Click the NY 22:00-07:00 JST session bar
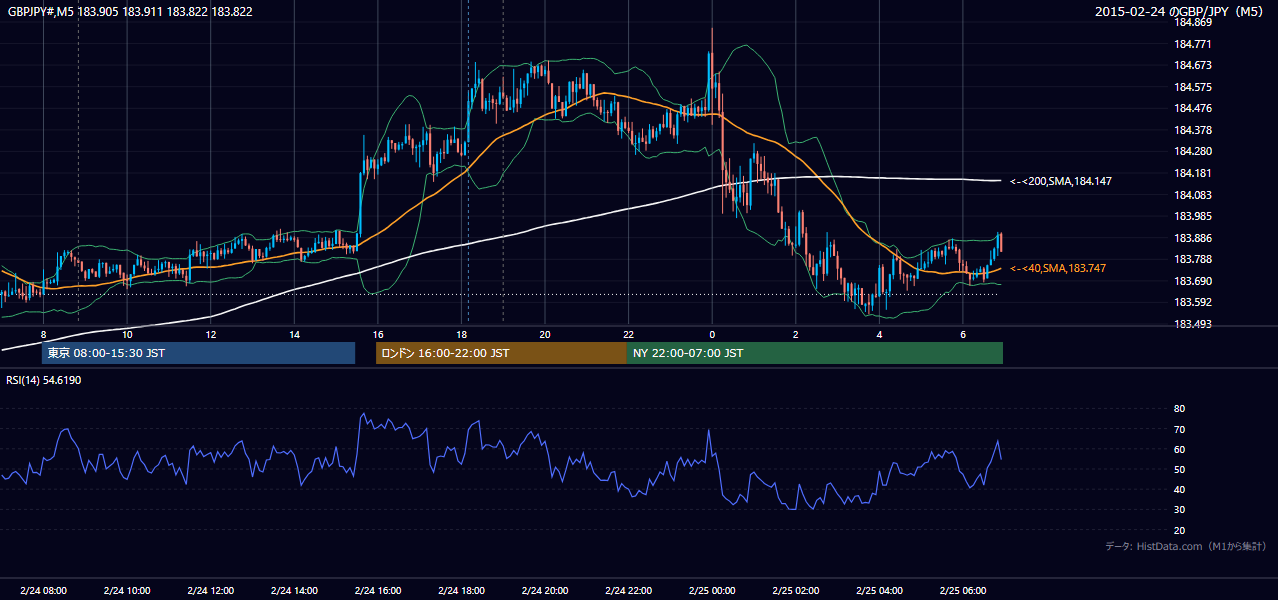The image size is (1278, 600). pyautogui.click(x=815, y=353)
